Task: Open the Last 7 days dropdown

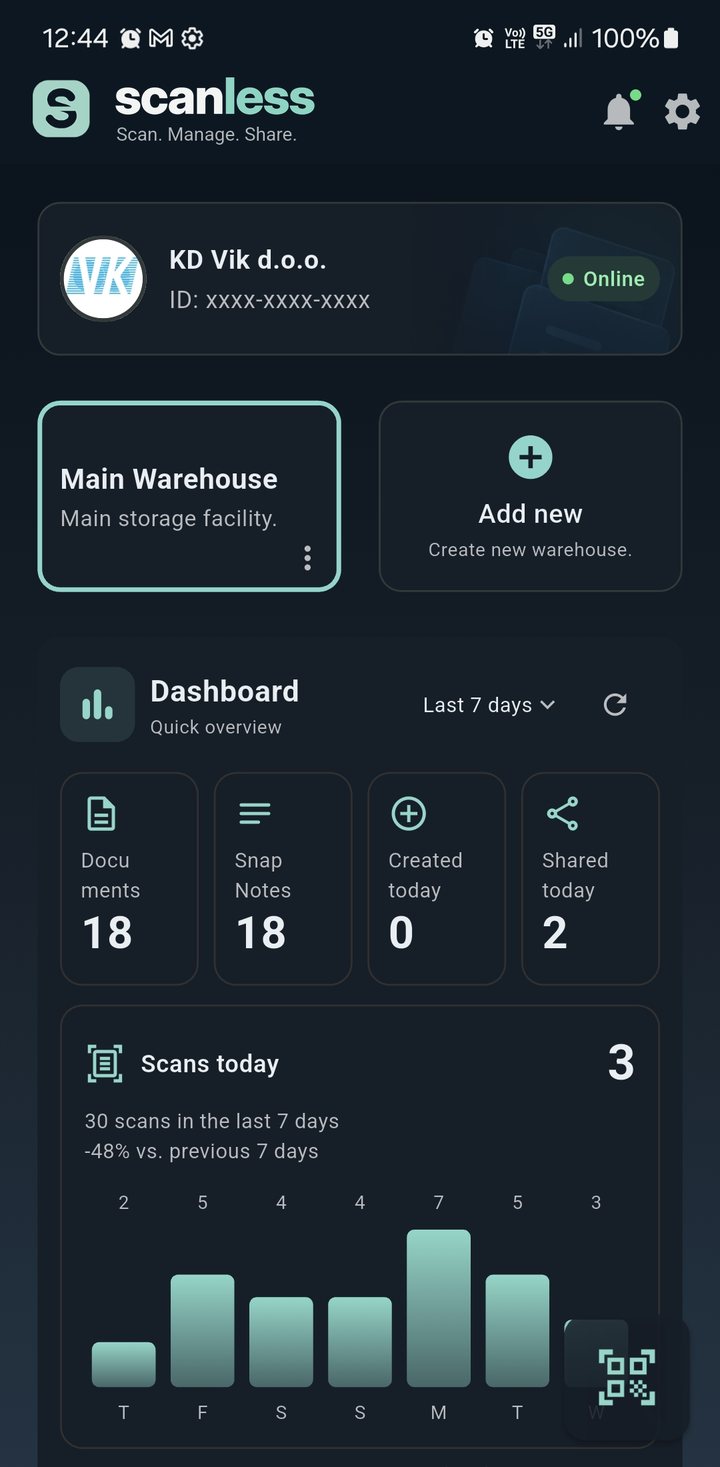Action: [489, 705]
